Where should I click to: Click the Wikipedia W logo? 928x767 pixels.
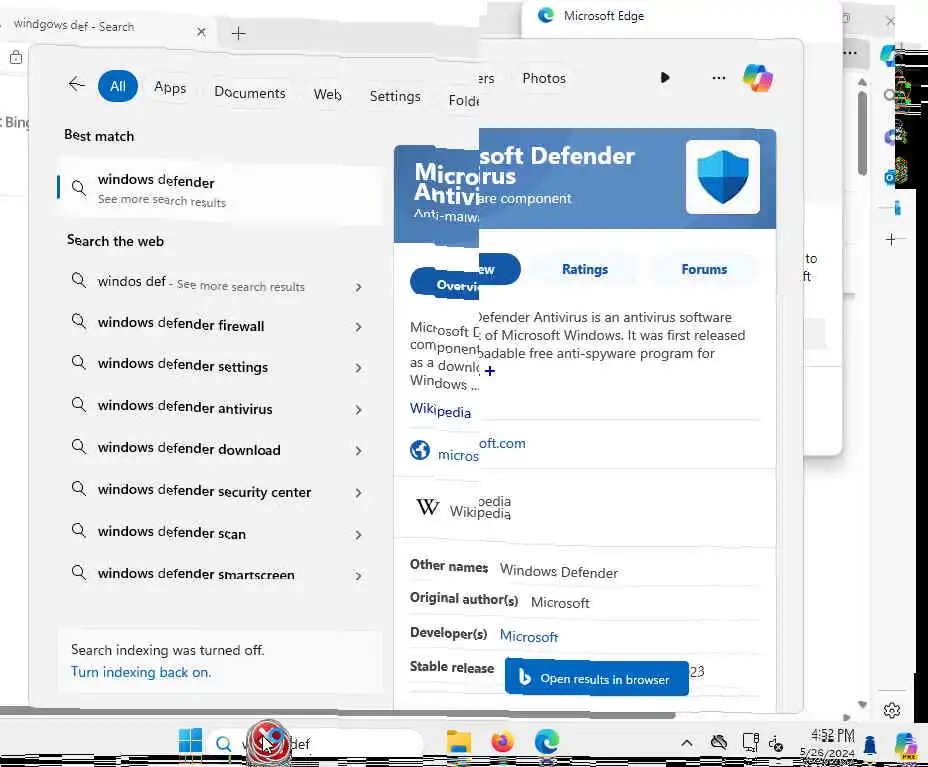tap(427, 507)
